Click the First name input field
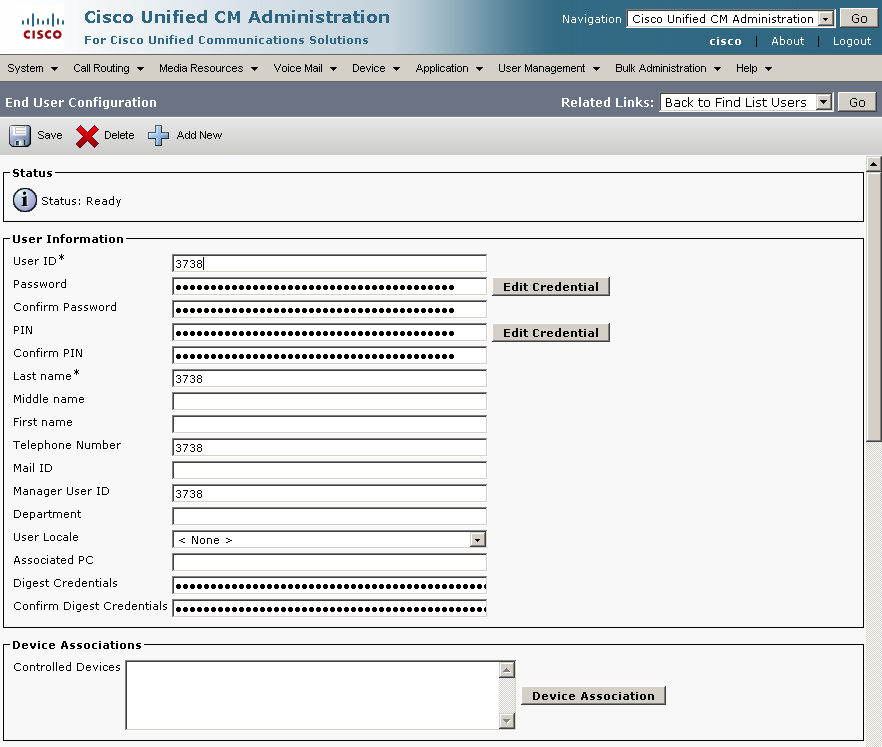The image size is (882, 747). tap(329, 424)
